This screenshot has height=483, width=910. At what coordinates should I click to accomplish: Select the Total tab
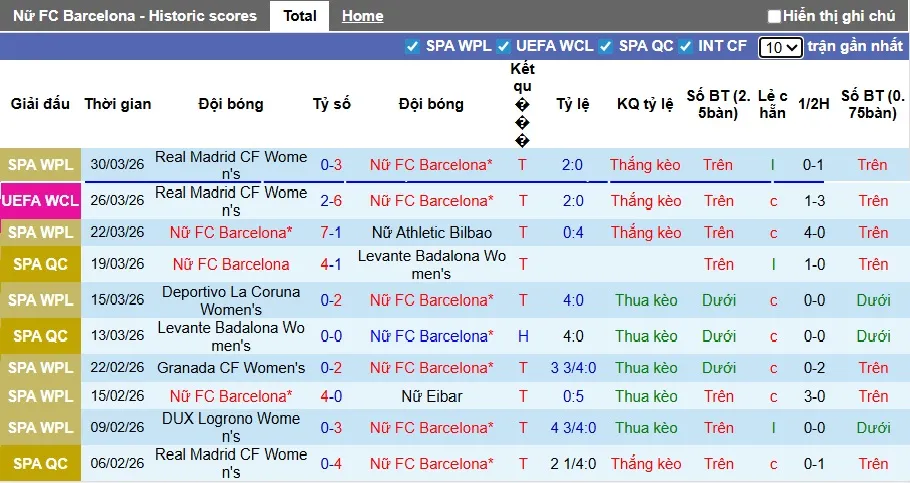click(300, 16)
